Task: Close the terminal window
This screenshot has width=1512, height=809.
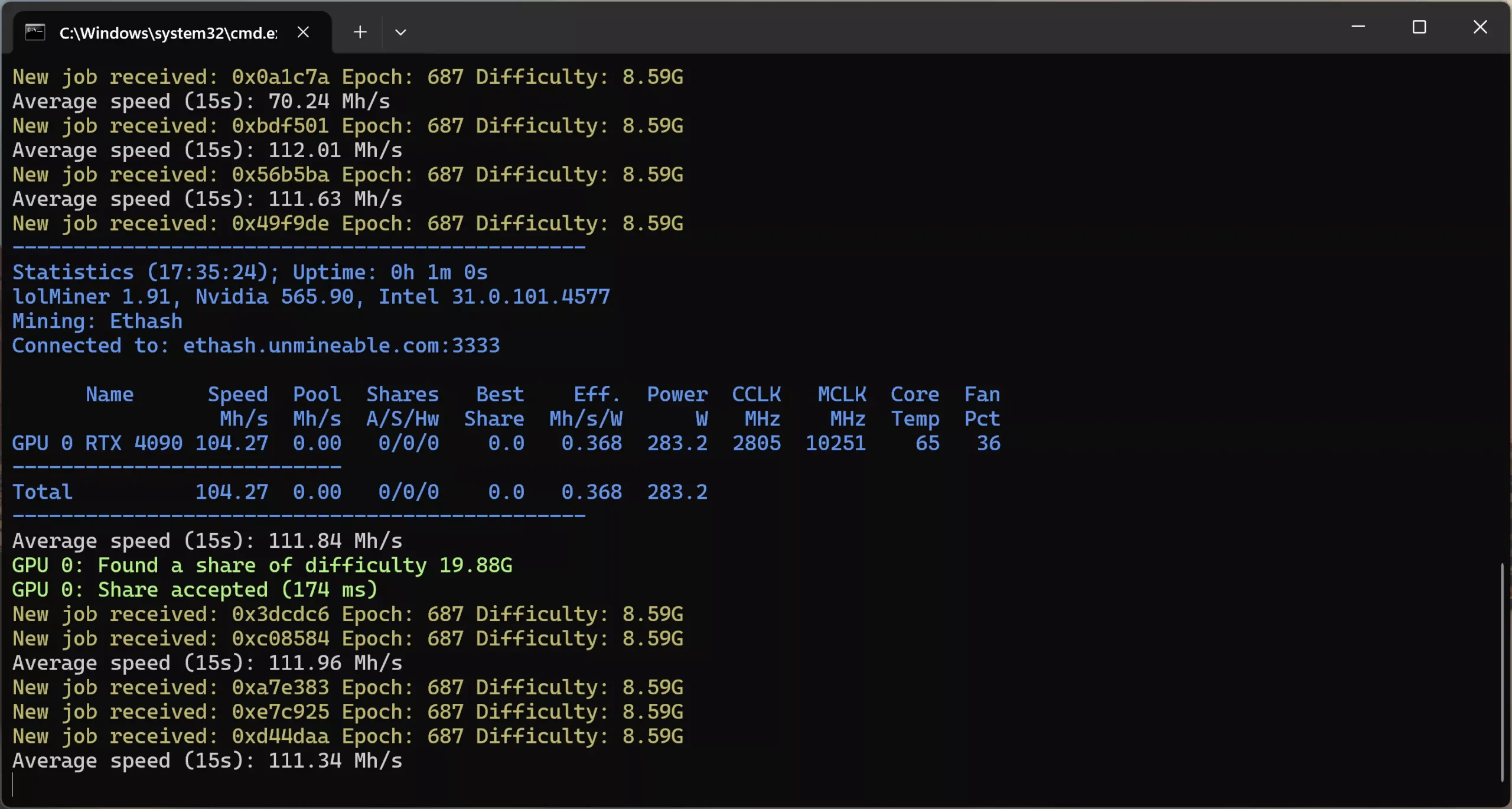Action: [1480, 27]
